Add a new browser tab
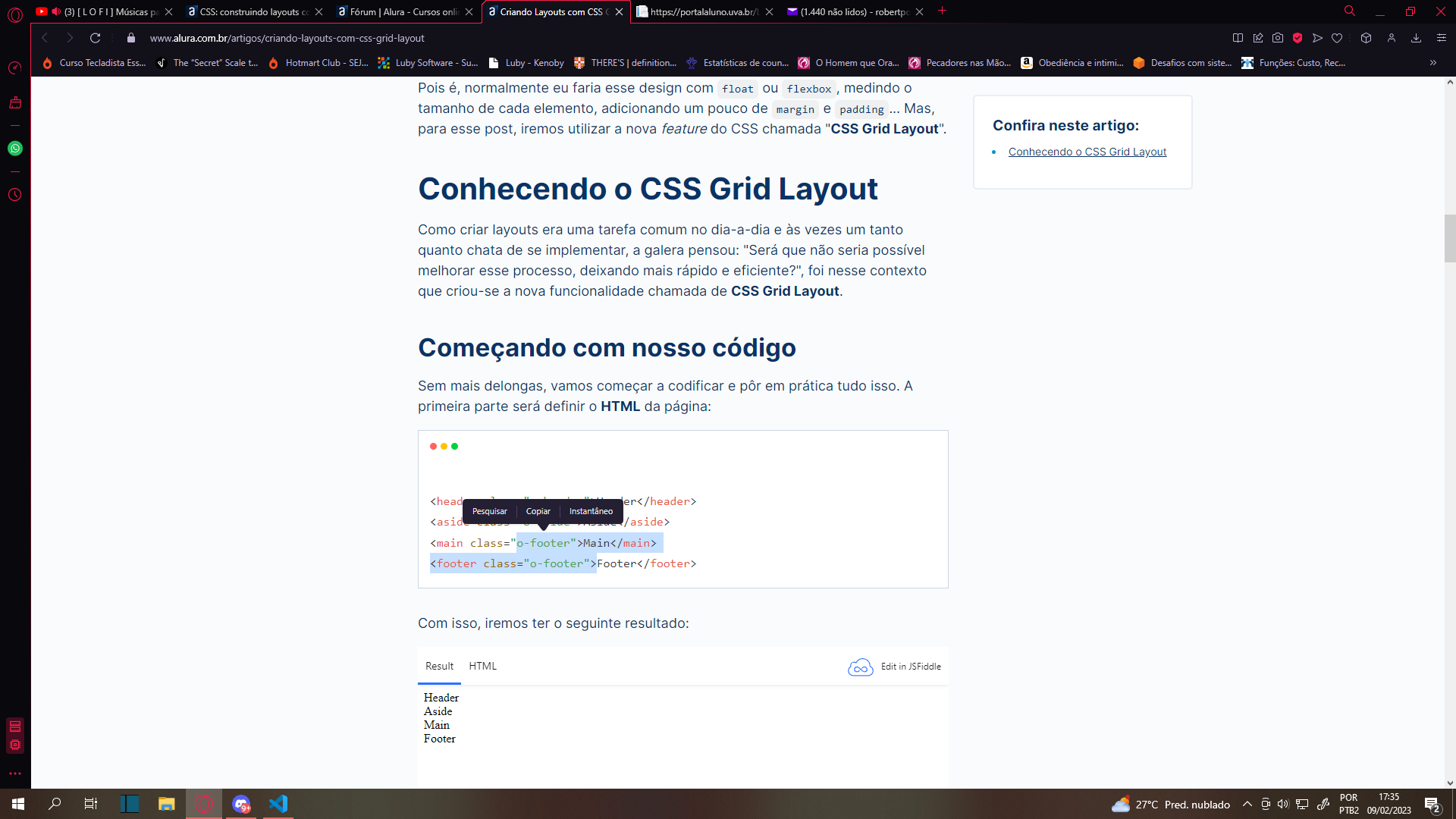The height and width of the screenshot is (819, 1456). click(942, 11)
